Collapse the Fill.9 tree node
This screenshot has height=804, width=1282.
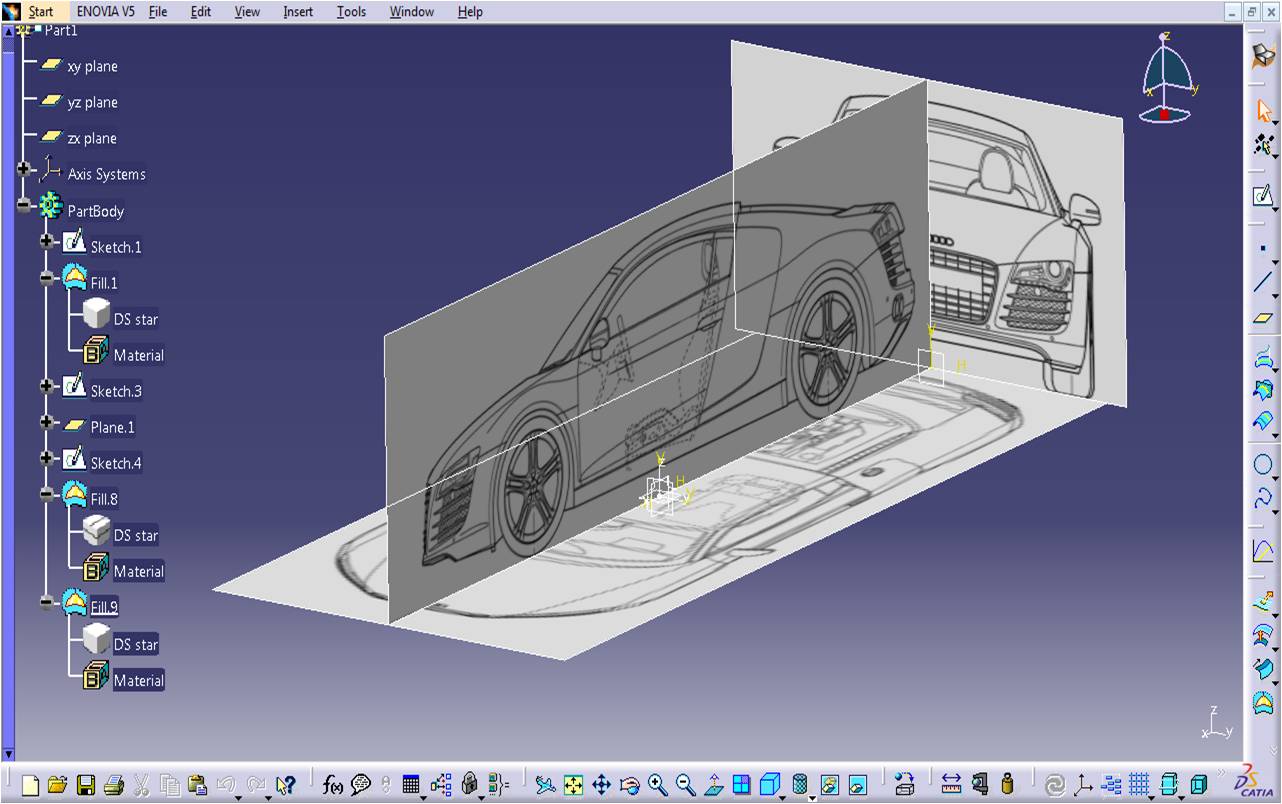coord(47,602)
